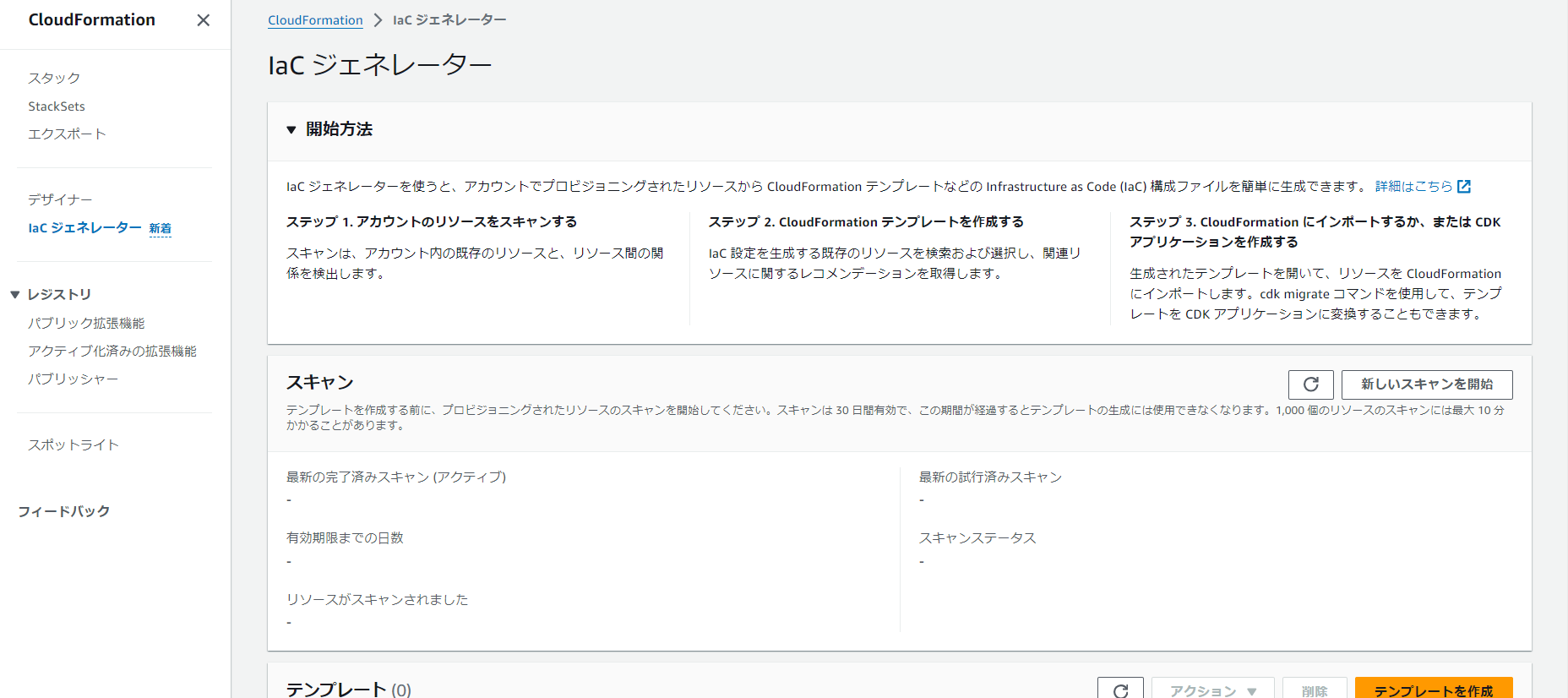Close the CloudFormation side navigation panel

(x=203, y=20)
